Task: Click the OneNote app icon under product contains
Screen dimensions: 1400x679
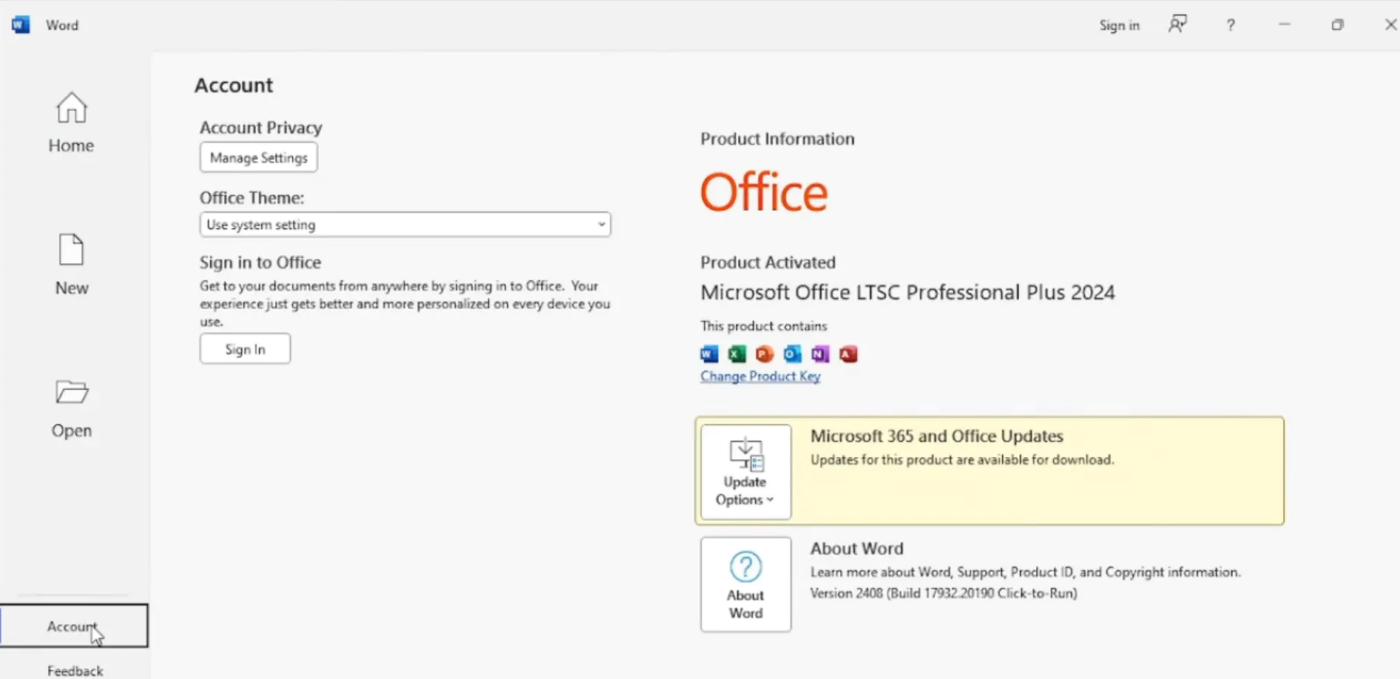Action: [x=820, y=354]
